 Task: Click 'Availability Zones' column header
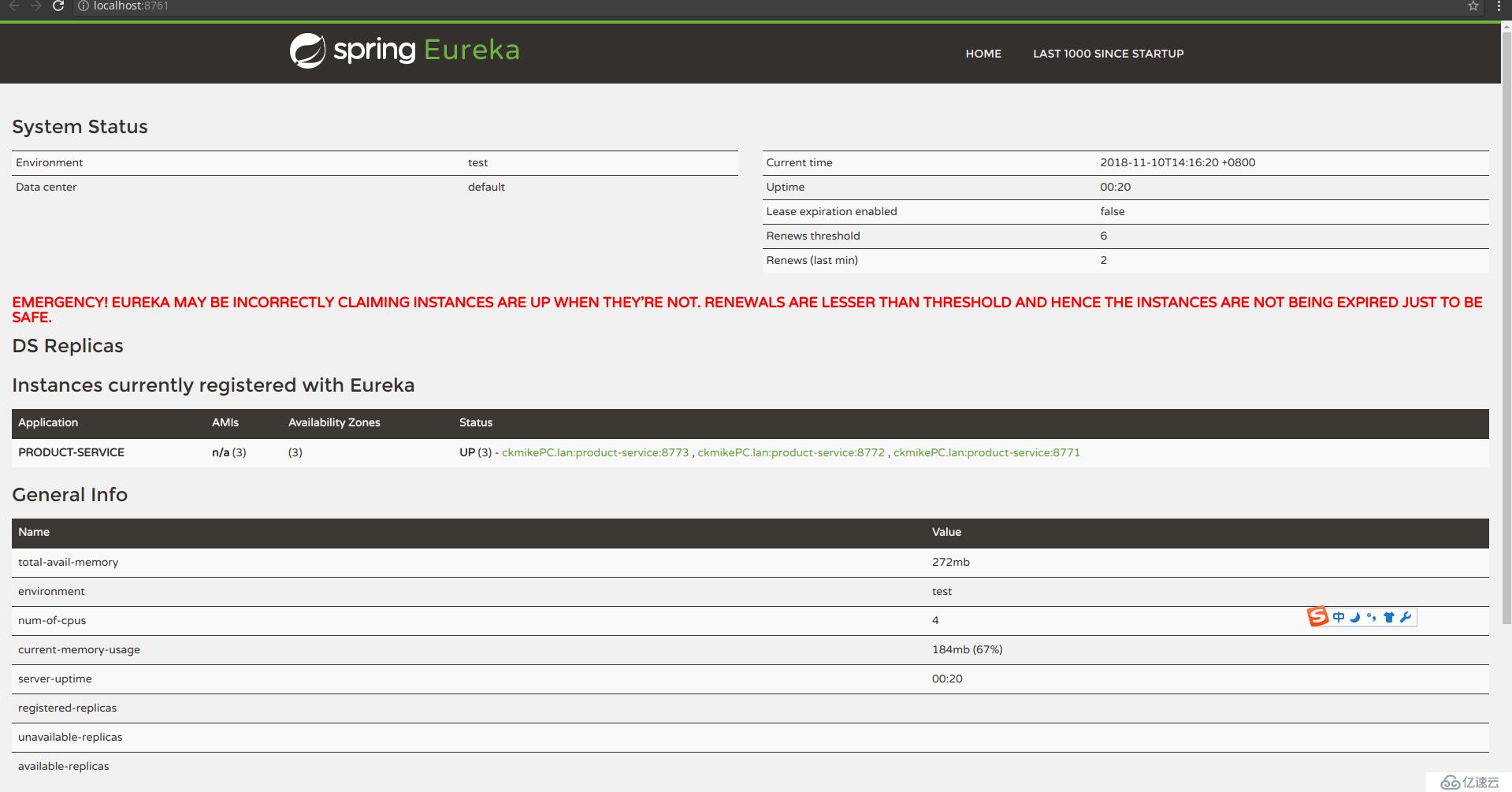click(x=334, y=422)
